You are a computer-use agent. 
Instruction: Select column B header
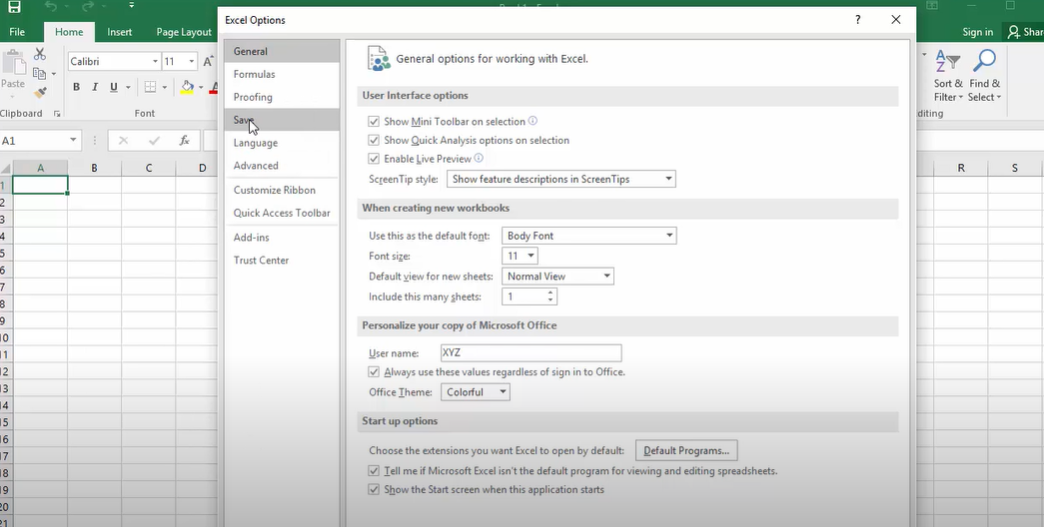(x=95, y=168)
